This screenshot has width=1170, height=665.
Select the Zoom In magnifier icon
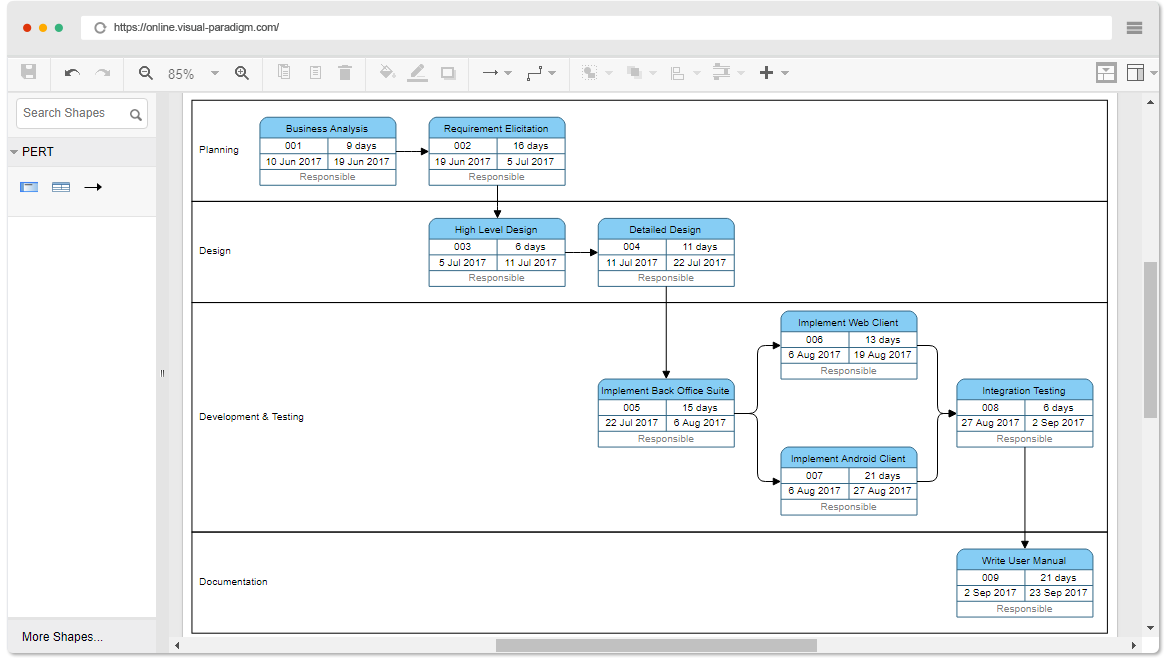tap(243, 72)
